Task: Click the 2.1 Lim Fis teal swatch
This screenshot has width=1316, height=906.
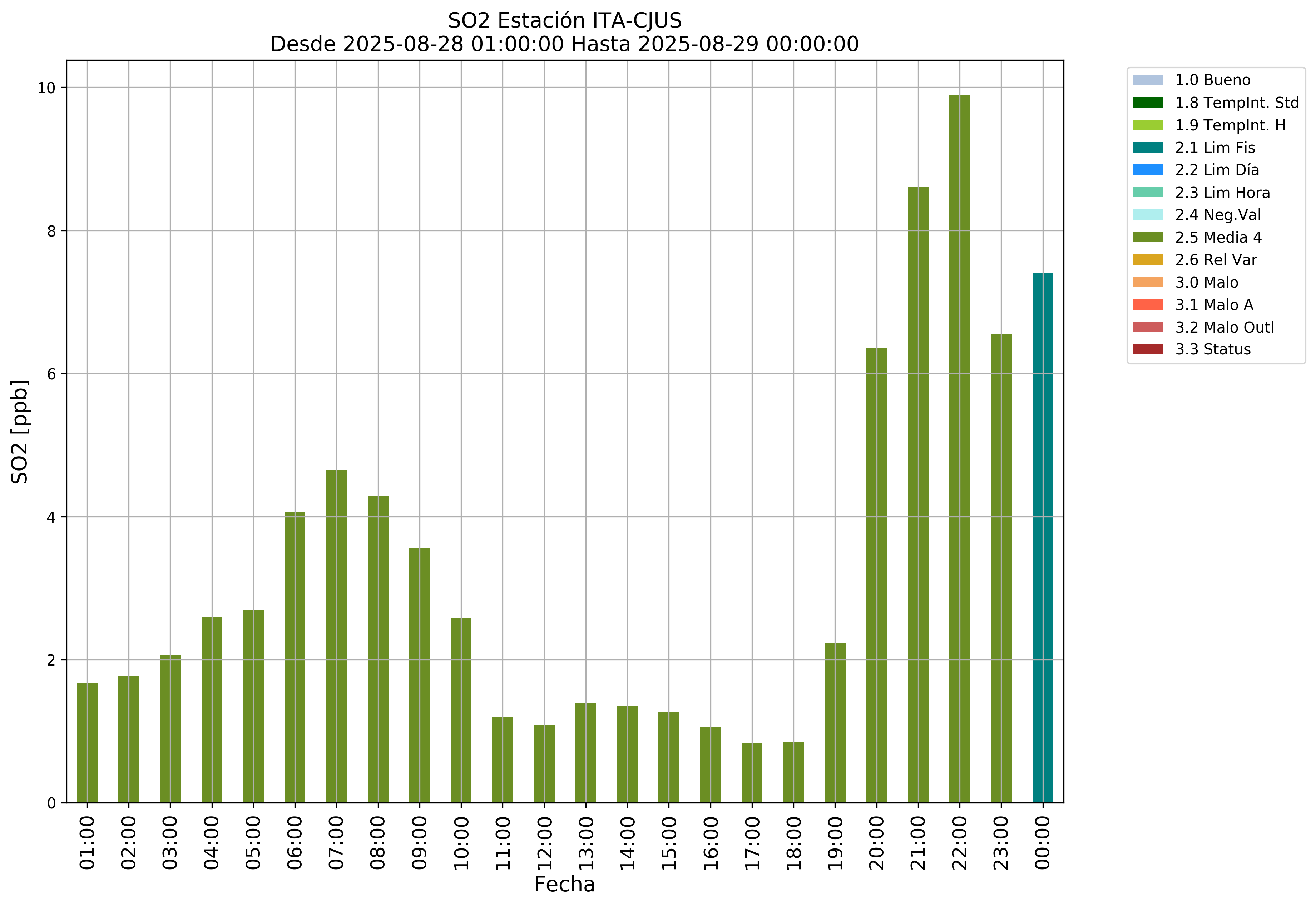Action: tap(1147, 148)
